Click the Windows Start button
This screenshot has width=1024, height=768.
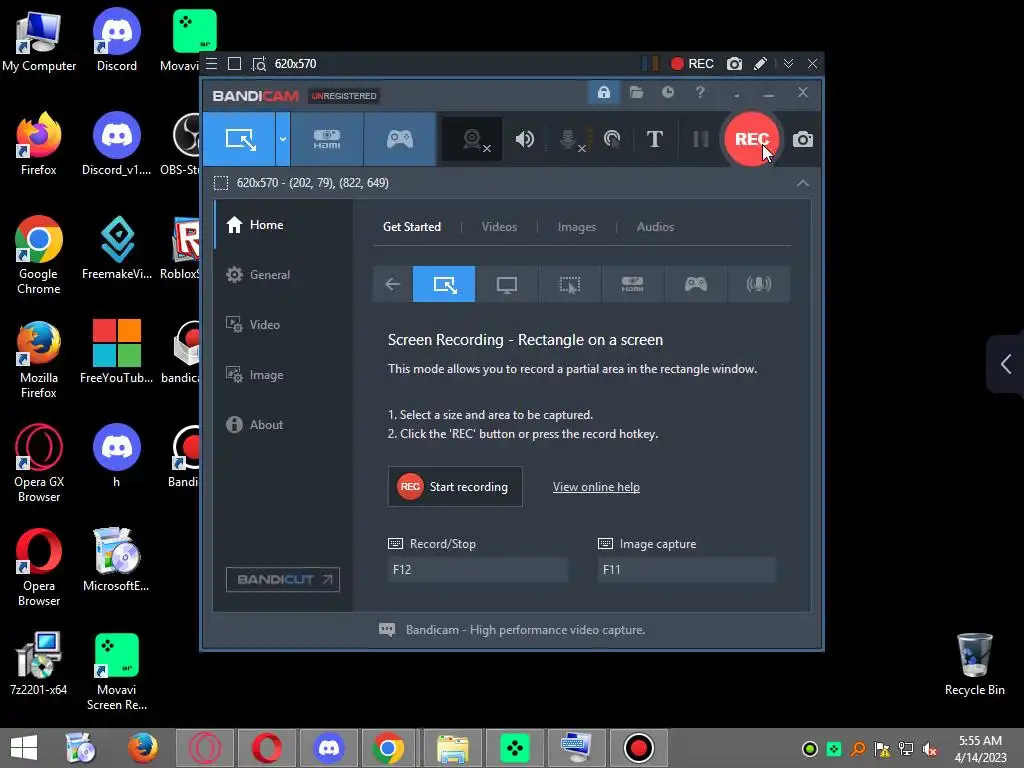click(24, 748)
